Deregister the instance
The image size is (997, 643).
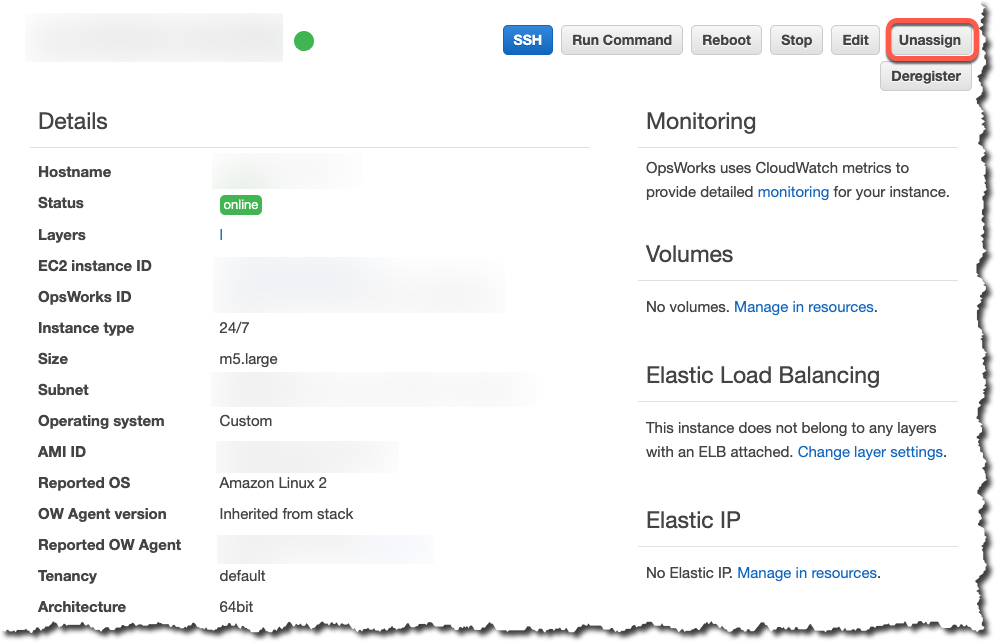(925, 76)
